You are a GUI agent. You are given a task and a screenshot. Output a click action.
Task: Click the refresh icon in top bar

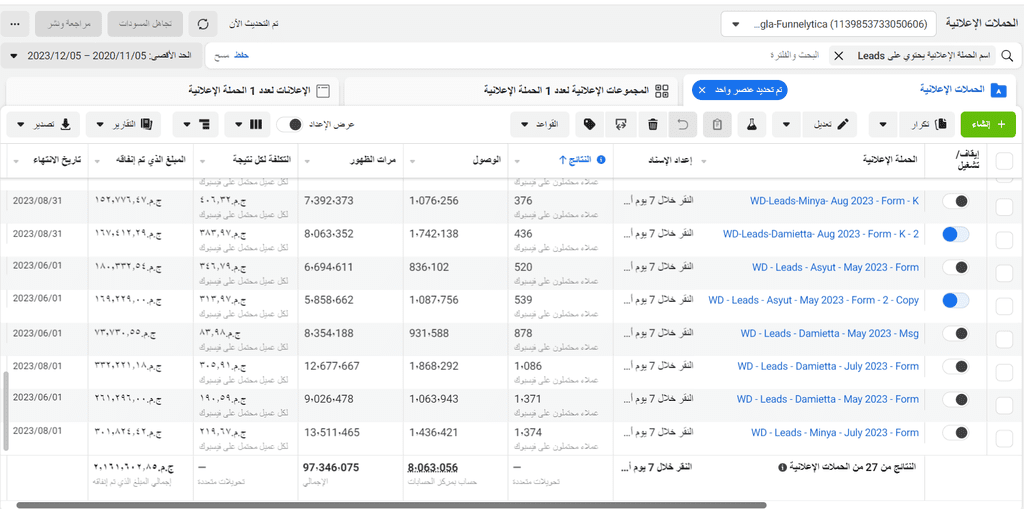(203, 24)
